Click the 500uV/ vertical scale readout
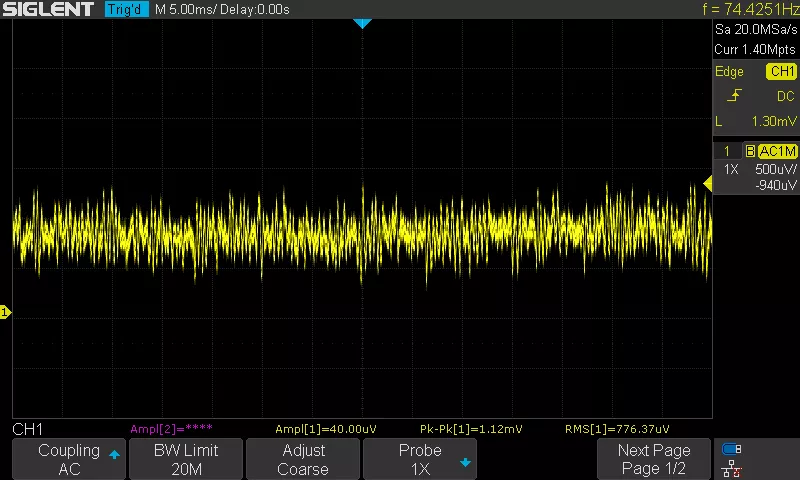This screenshot has height=480, width=800. pos(776,169)
